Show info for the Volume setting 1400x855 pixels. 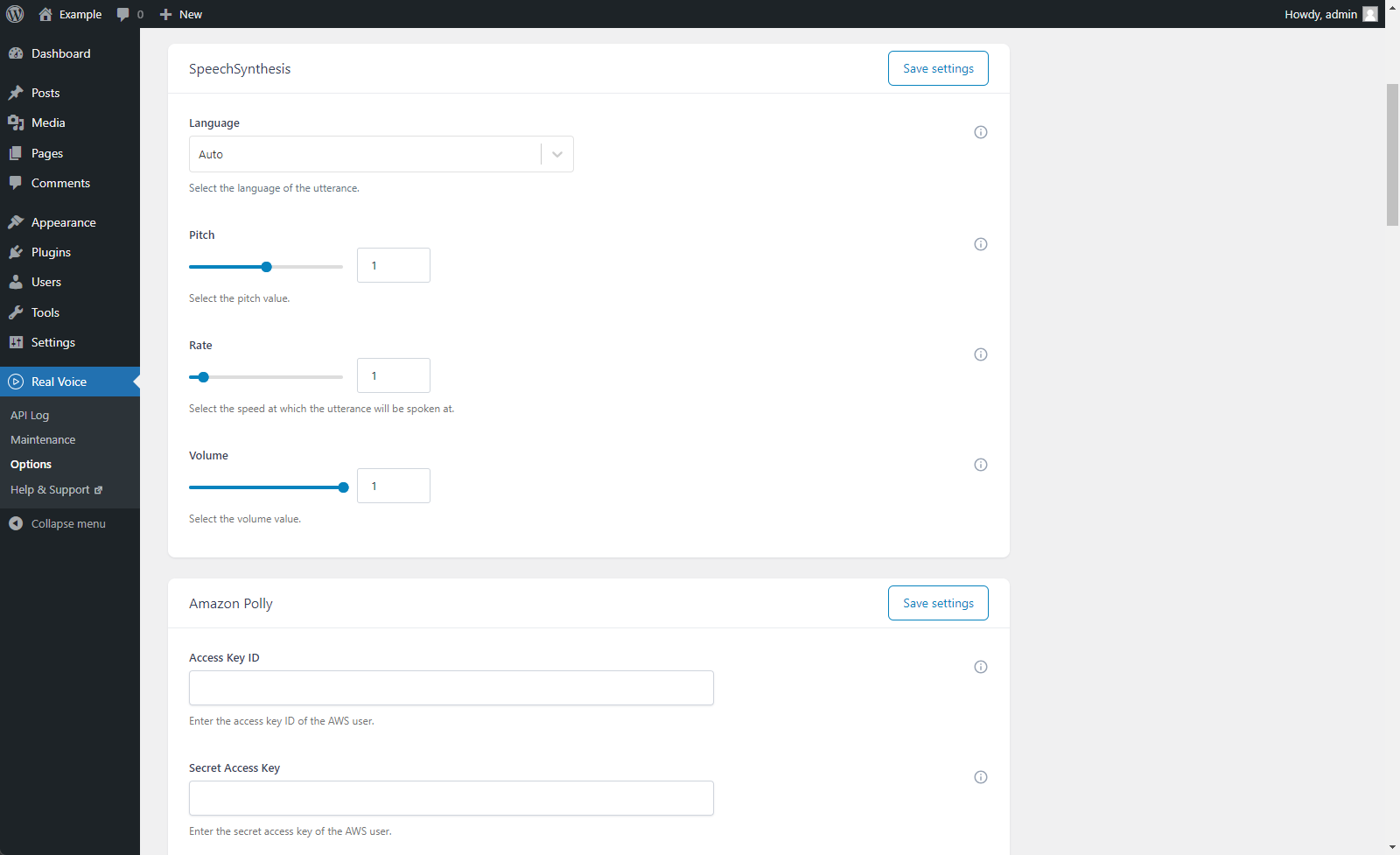pyautogui.click(x=981, y=465)
